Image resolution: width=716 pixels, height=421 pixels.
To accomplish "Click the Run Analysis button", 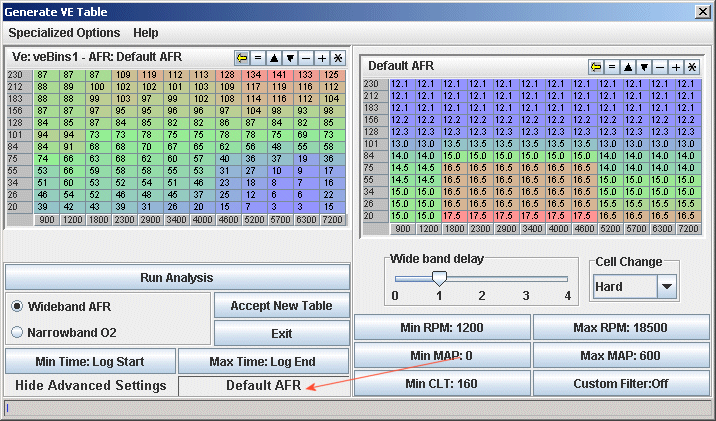I will pos(176,277).
